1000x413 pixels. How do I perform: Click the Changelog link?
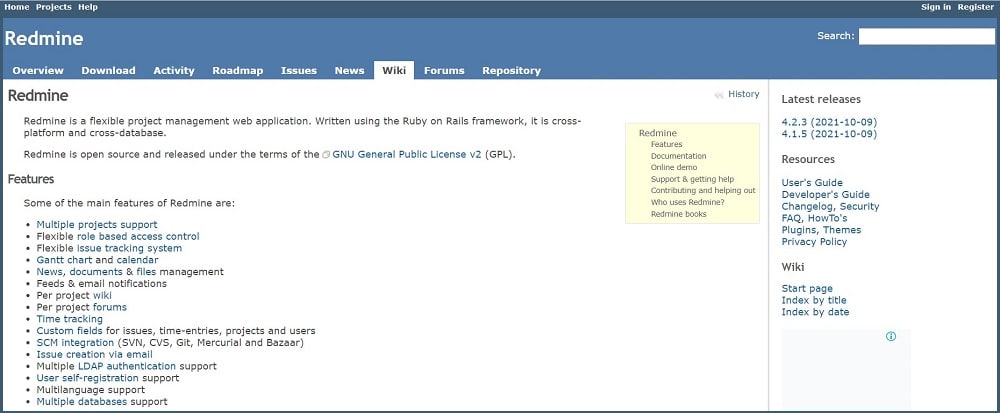[x=807, y=206]
